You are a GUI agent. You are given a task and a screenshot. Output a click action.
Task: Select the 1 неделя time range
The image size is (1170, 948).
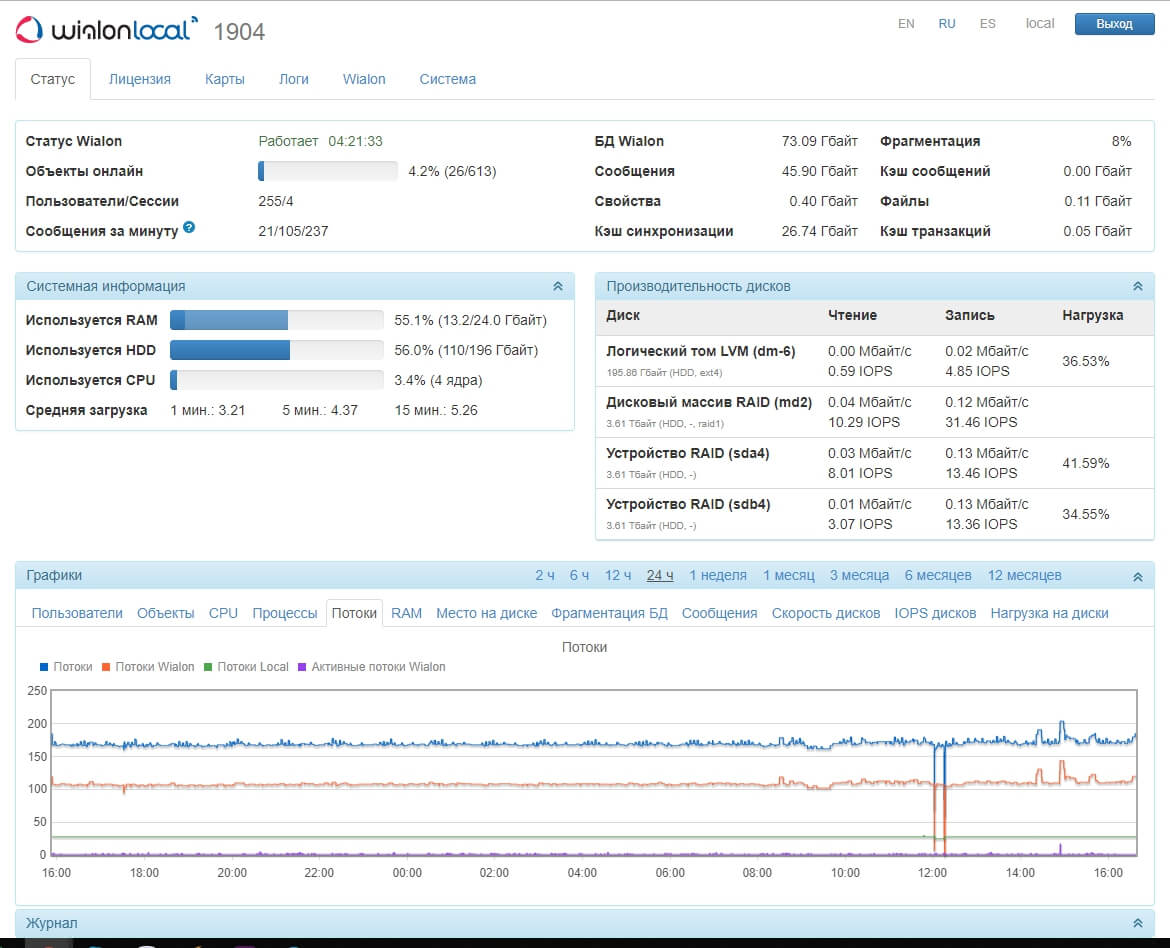coord(718,575)
